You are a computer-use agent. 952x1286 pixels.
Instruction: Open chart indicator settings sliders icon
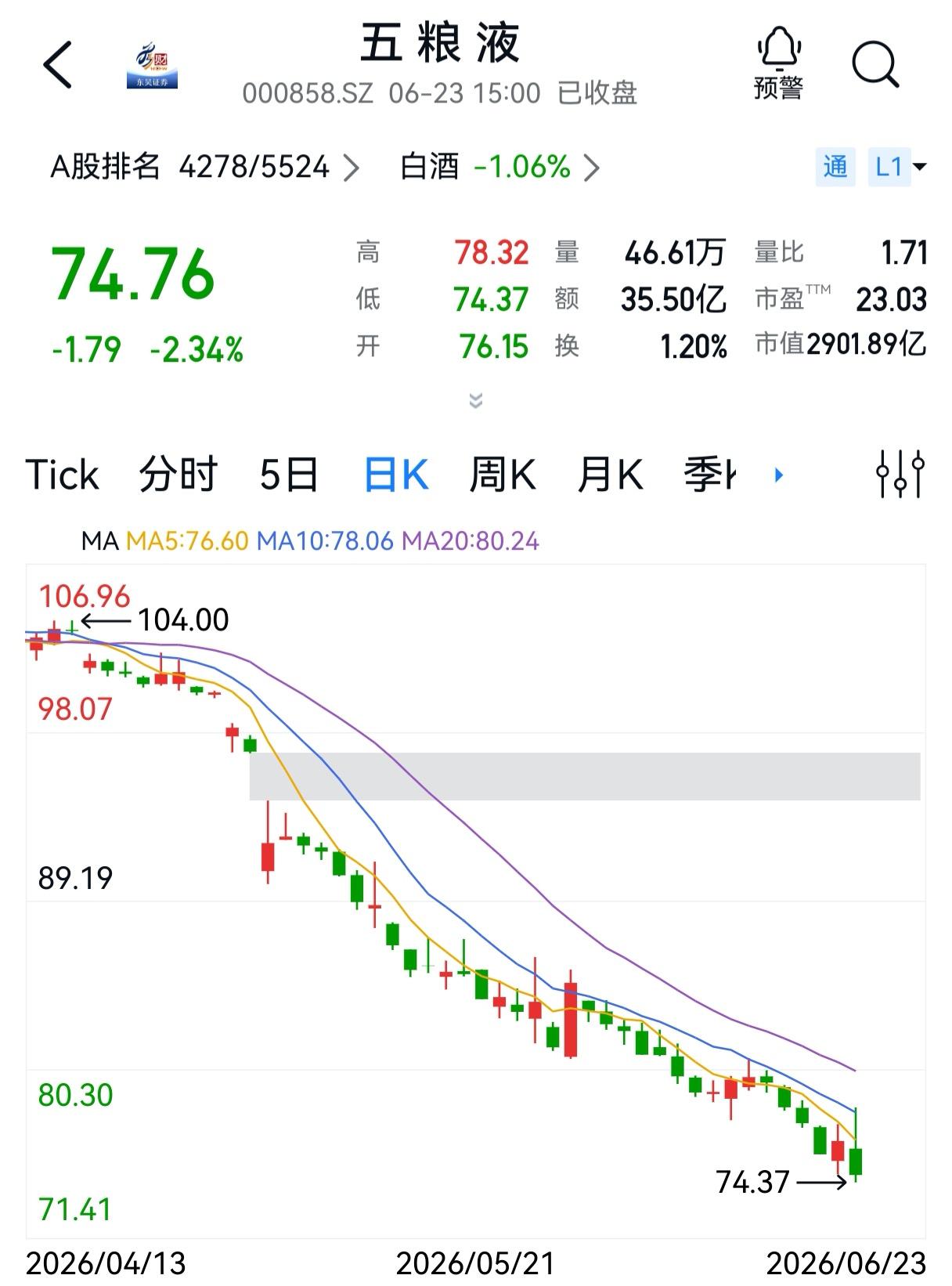tap(900, 474)
